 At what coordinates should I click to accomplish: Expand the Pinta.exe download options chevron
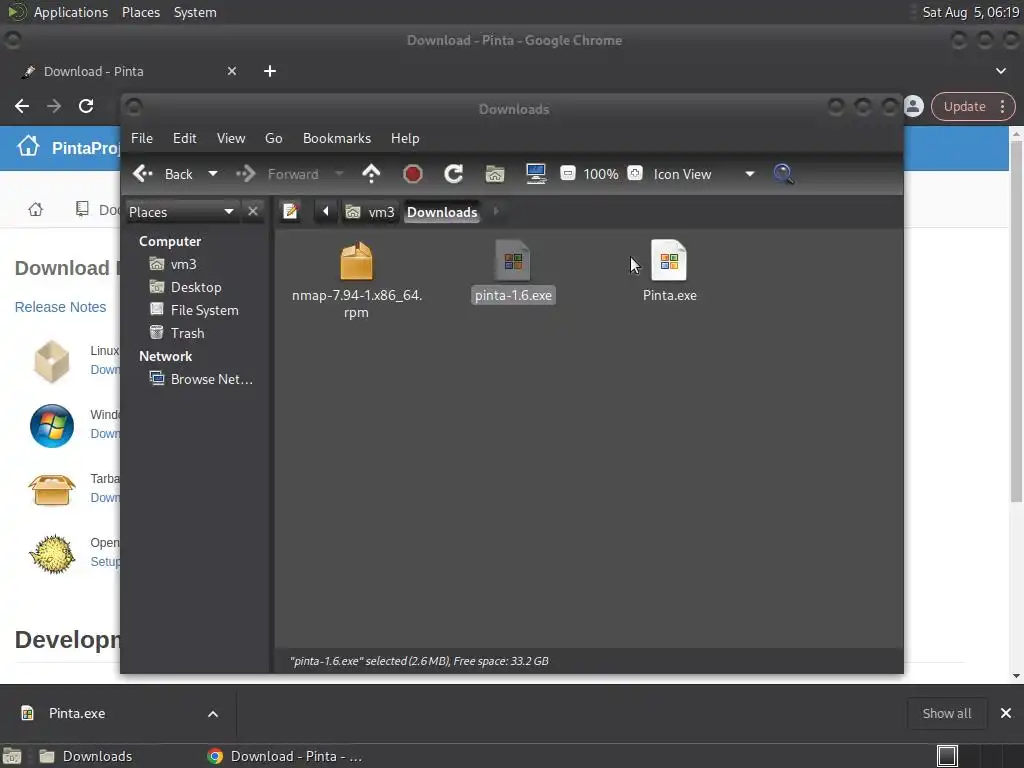coord(213,714)
